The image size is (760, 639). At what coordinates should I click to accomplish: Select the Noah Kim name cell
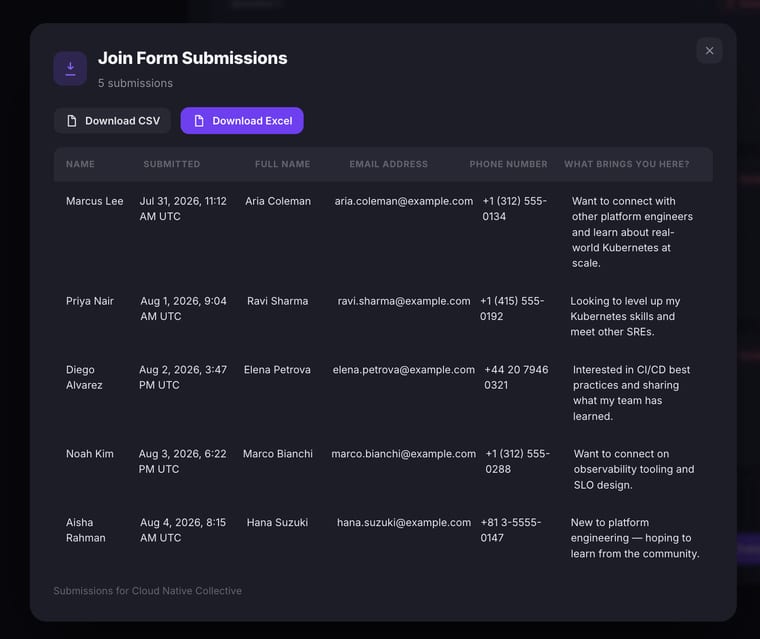90,454
